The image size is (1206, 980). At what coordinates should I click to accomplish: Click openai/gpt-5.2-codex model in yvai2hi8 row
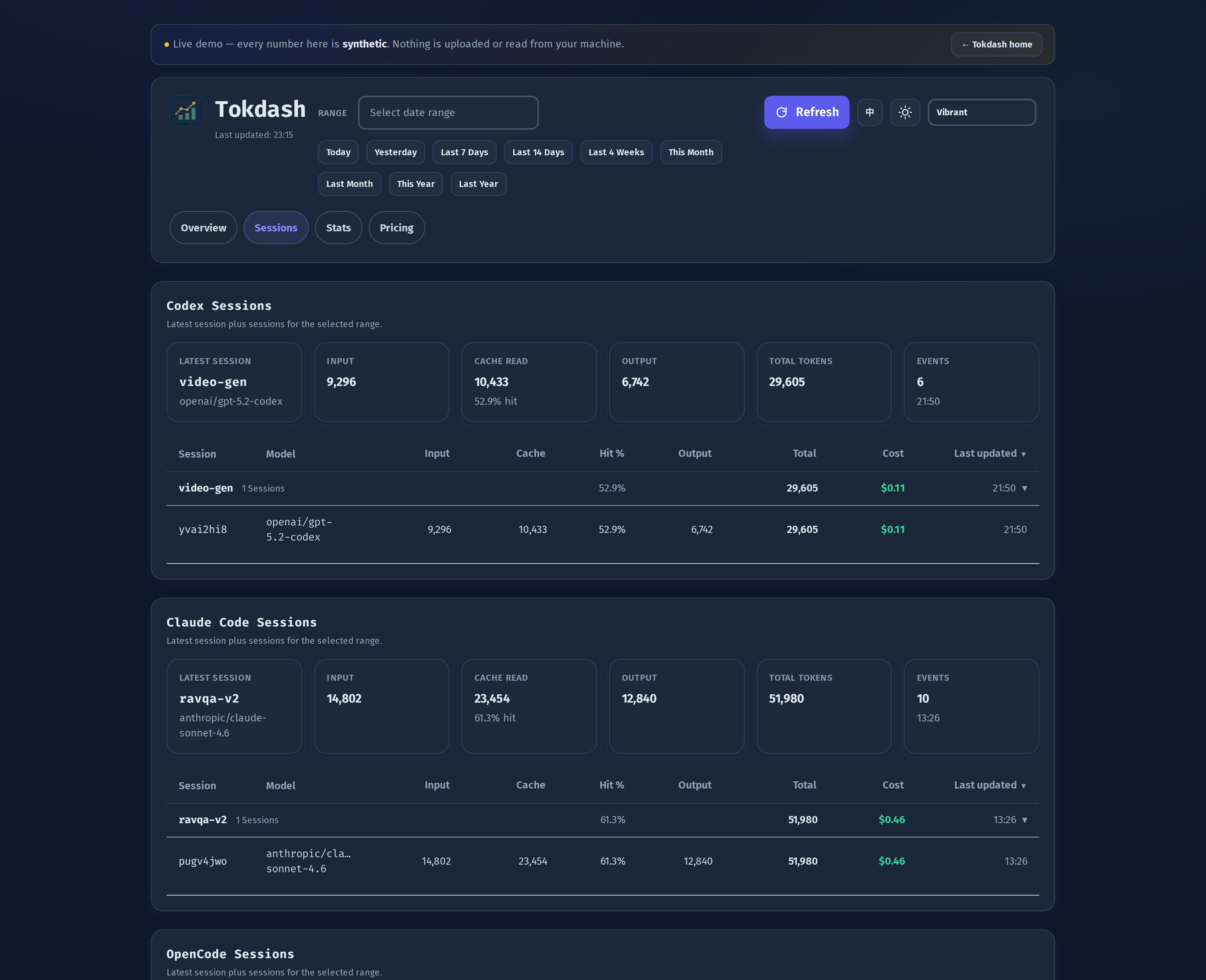click(x=299, y=530)
